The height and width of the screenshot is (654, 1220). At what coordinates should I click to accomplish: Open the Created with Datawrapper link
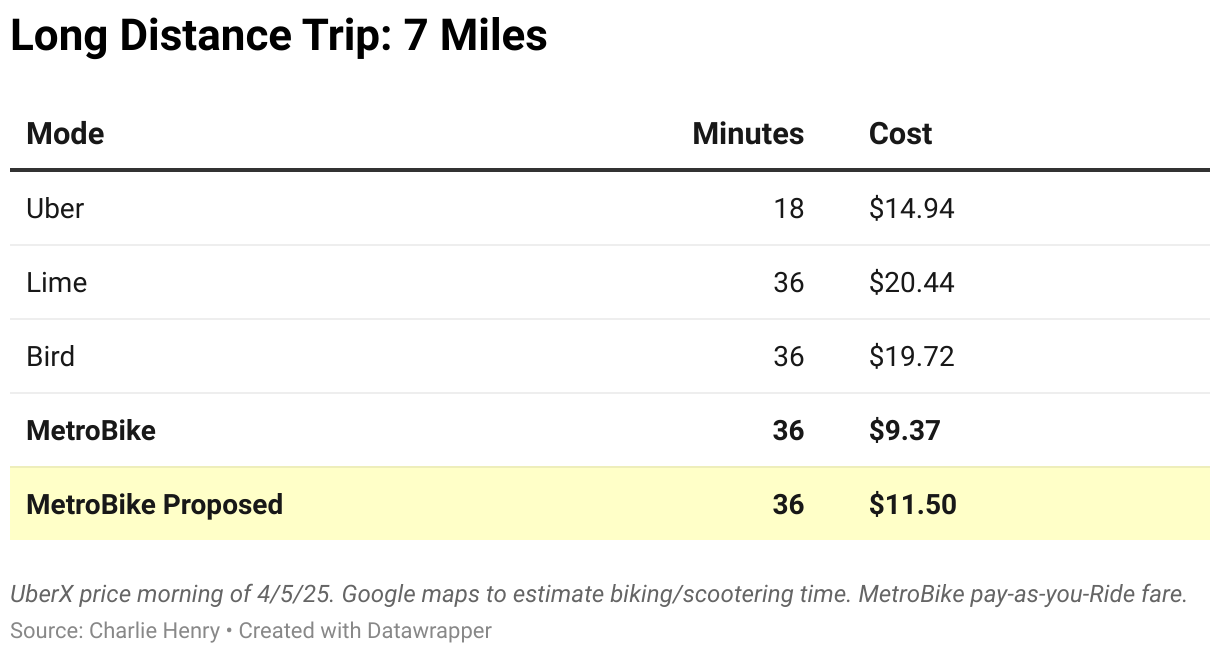365,631
